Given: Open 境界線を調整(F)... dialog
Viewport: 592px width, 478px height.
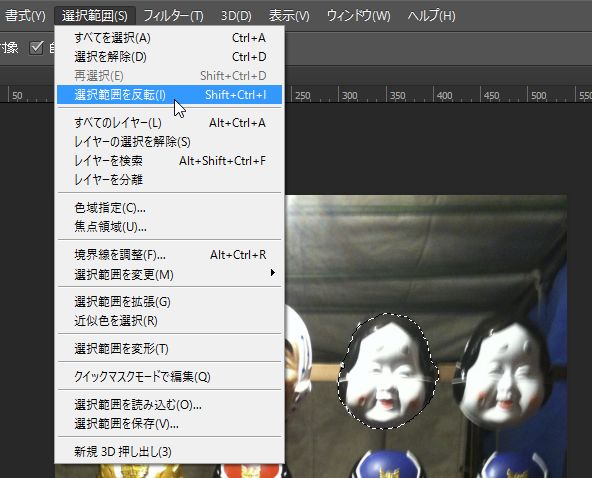Looking at the screenshot, I should coord(170,255).
